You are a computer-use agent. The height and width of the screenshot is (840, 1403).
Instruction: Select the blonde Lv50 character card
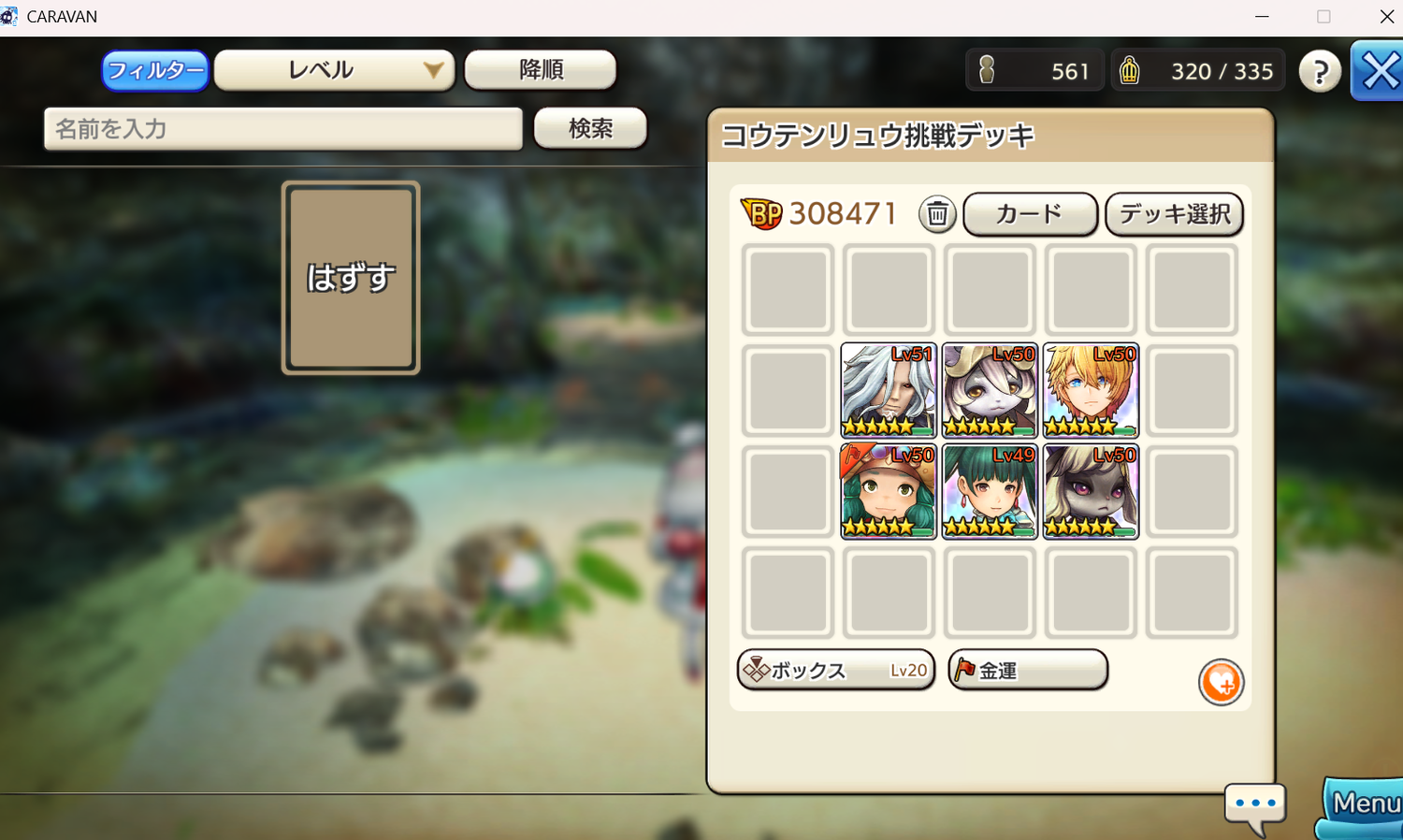[x=1091, y=390]
